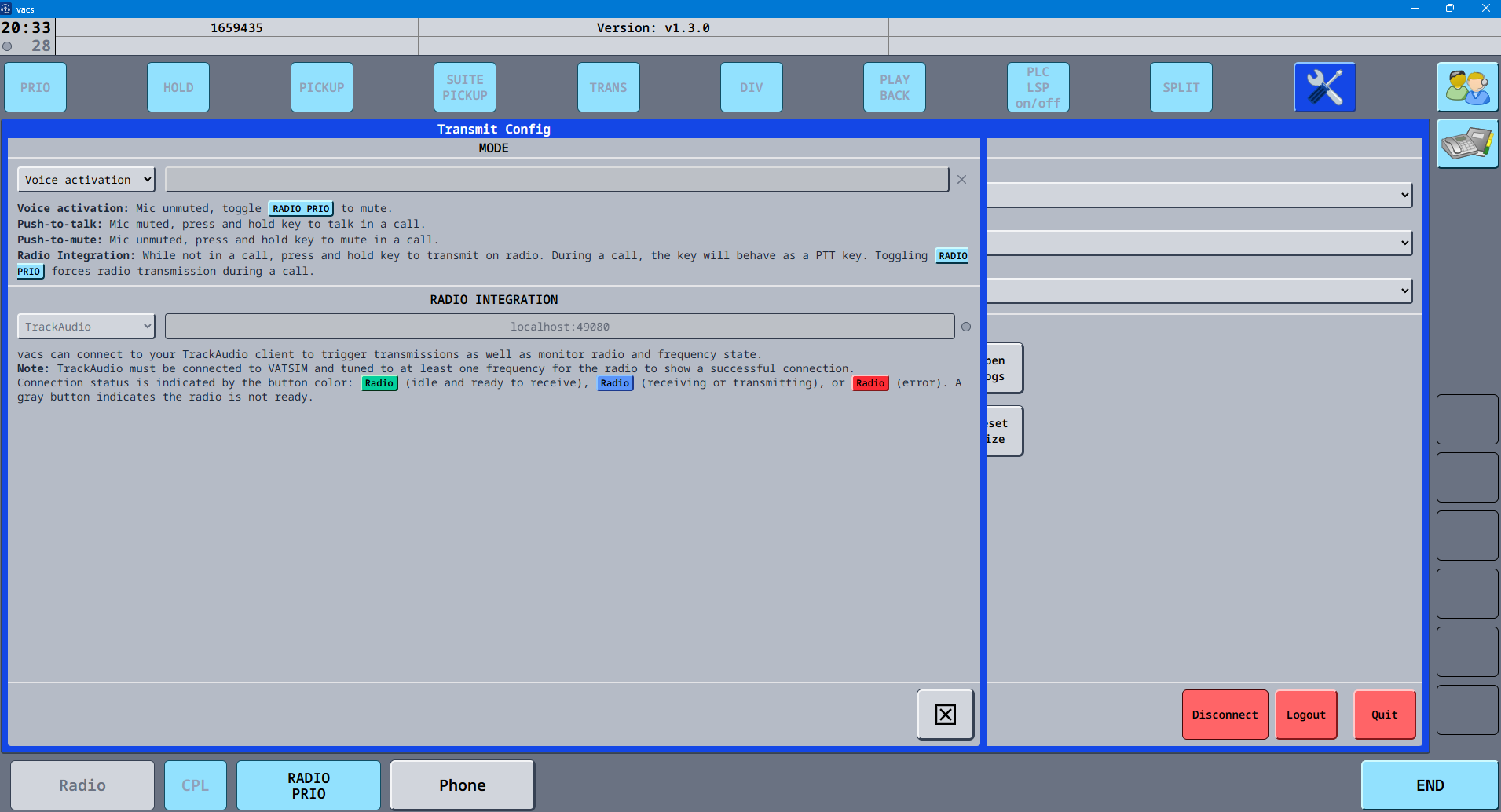
Task: Open the settings wrench and screwdriver icon
Action: coord(1324,87)
